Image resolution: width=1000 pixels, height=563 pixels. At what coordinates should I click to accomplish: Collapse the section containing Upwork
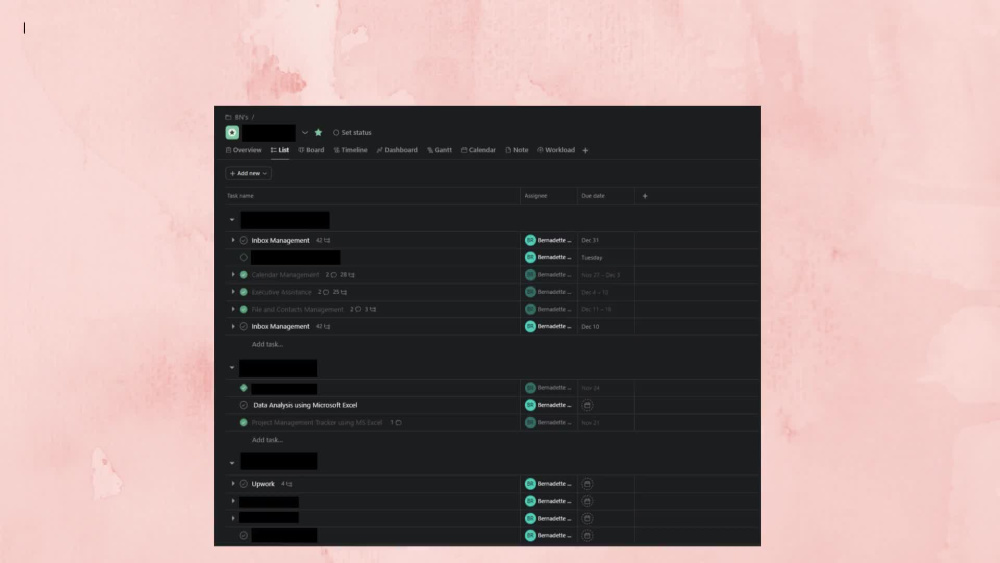[x=232, y=463]
